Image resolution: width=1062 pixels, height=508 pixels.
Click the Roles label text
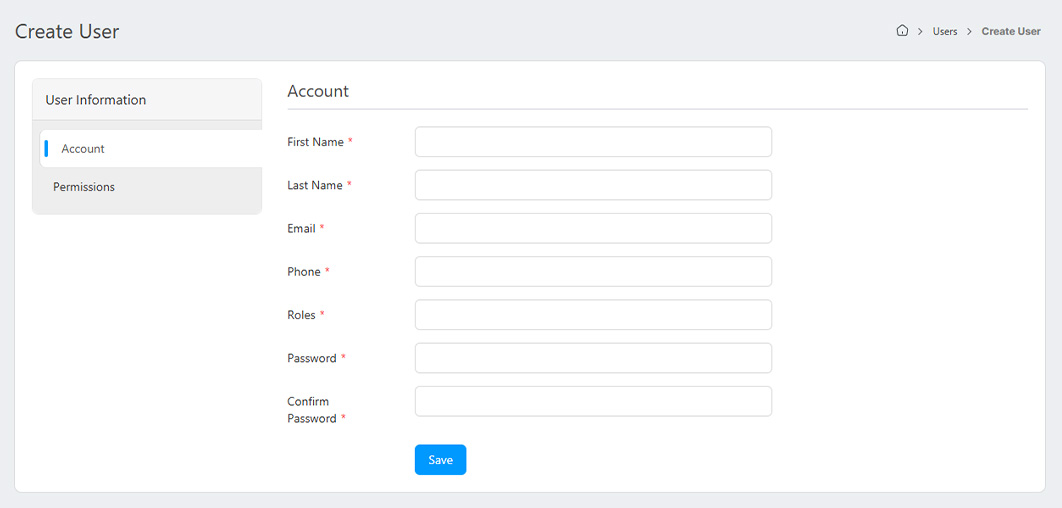(x=301, y=315)
